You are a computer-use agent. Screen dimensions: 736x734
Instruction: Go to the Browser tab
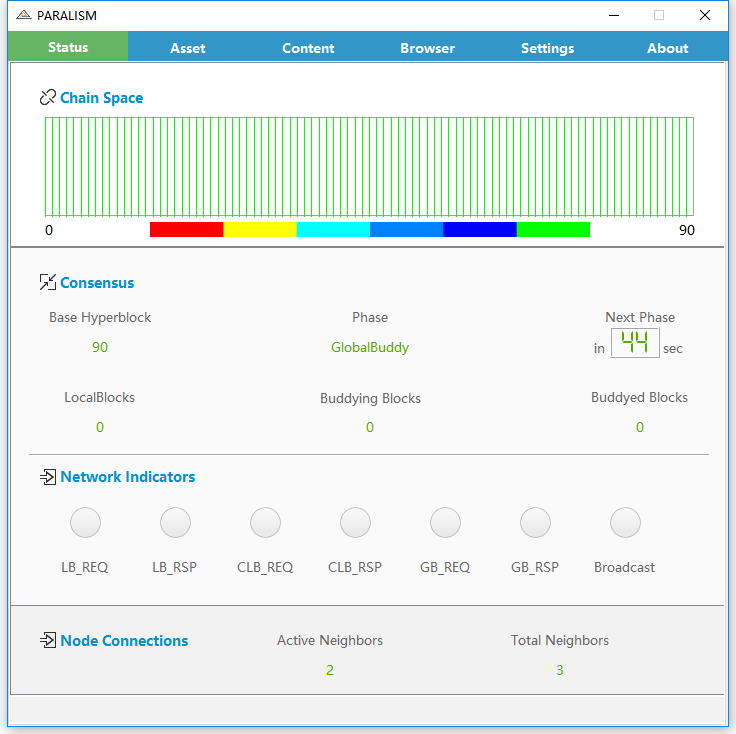coord(428,47)
